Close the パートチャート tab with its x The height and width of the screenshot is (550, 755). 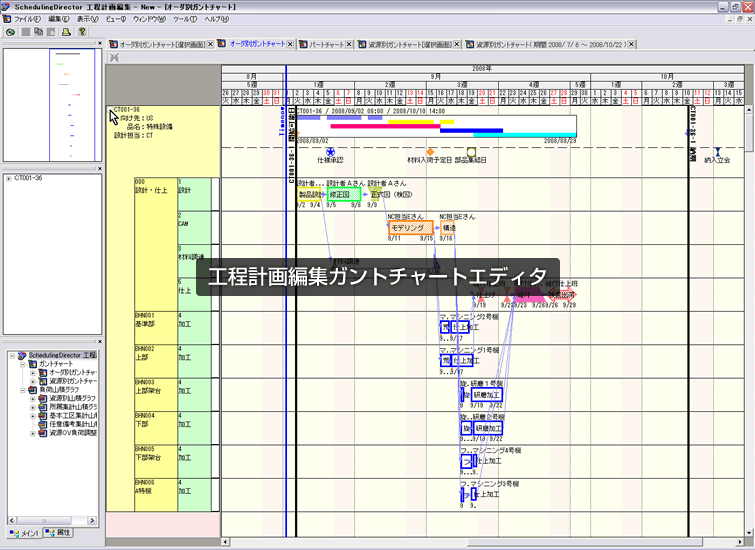[x=349, y=44]
